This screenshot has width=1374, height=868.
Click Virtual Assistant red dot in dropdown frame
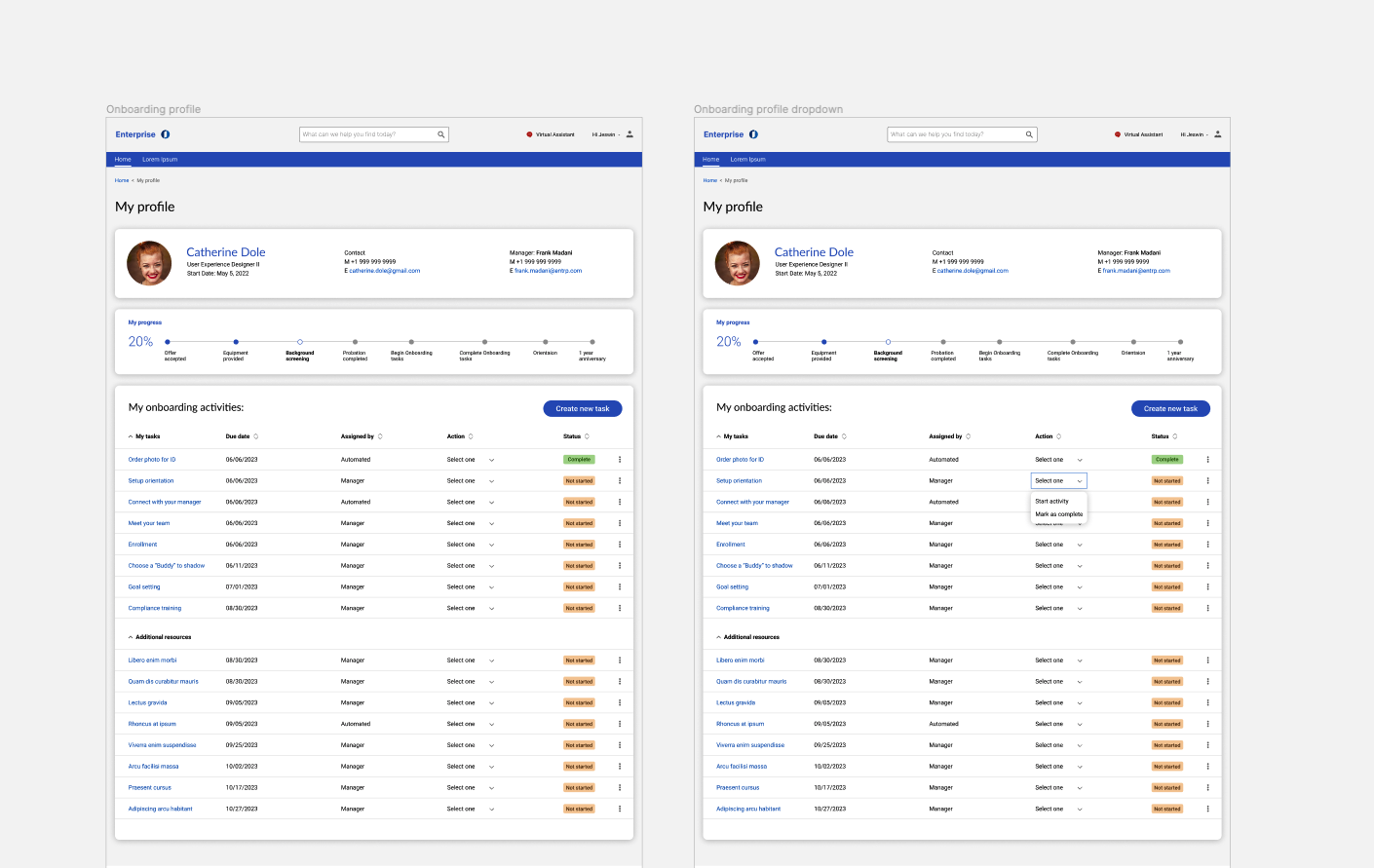pos(1118,134)
